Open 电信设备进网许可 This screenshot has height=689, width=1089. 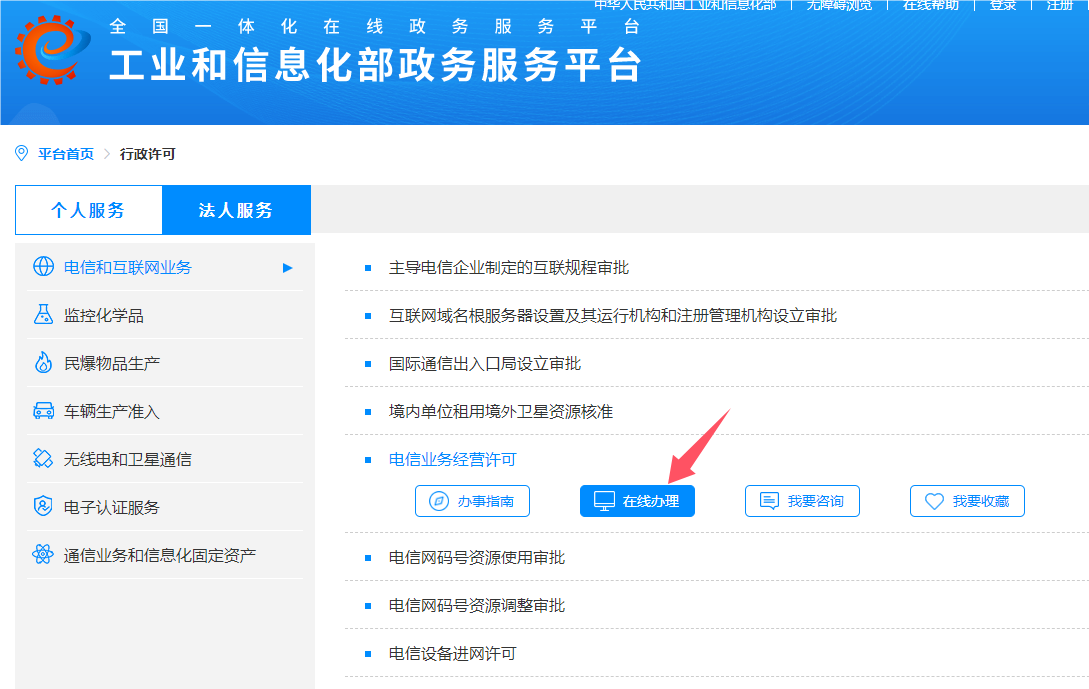(x=453, y=653)
